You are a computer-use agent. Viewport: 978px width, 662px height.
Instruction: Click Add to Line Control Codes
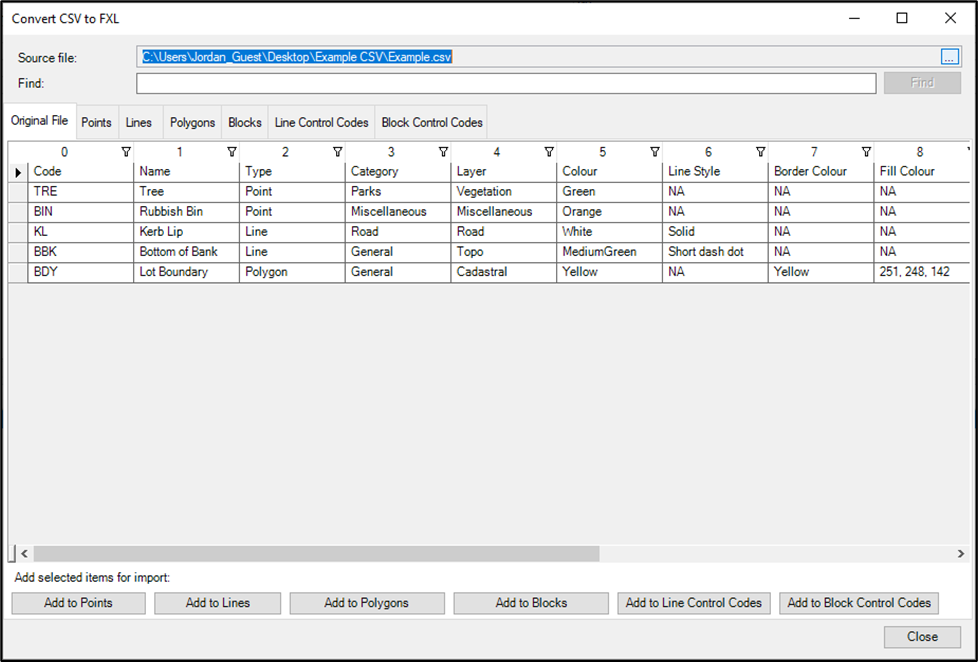[693, 603]
